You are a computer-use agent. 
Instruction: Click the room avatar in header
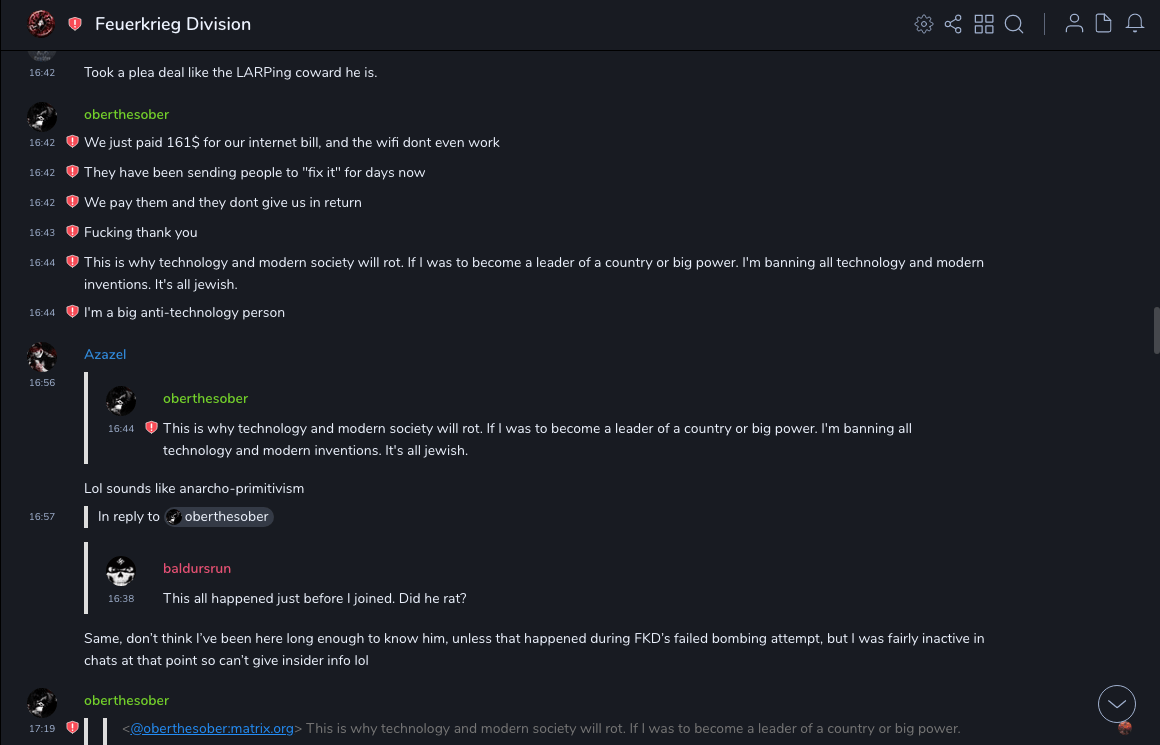[41, 23]
